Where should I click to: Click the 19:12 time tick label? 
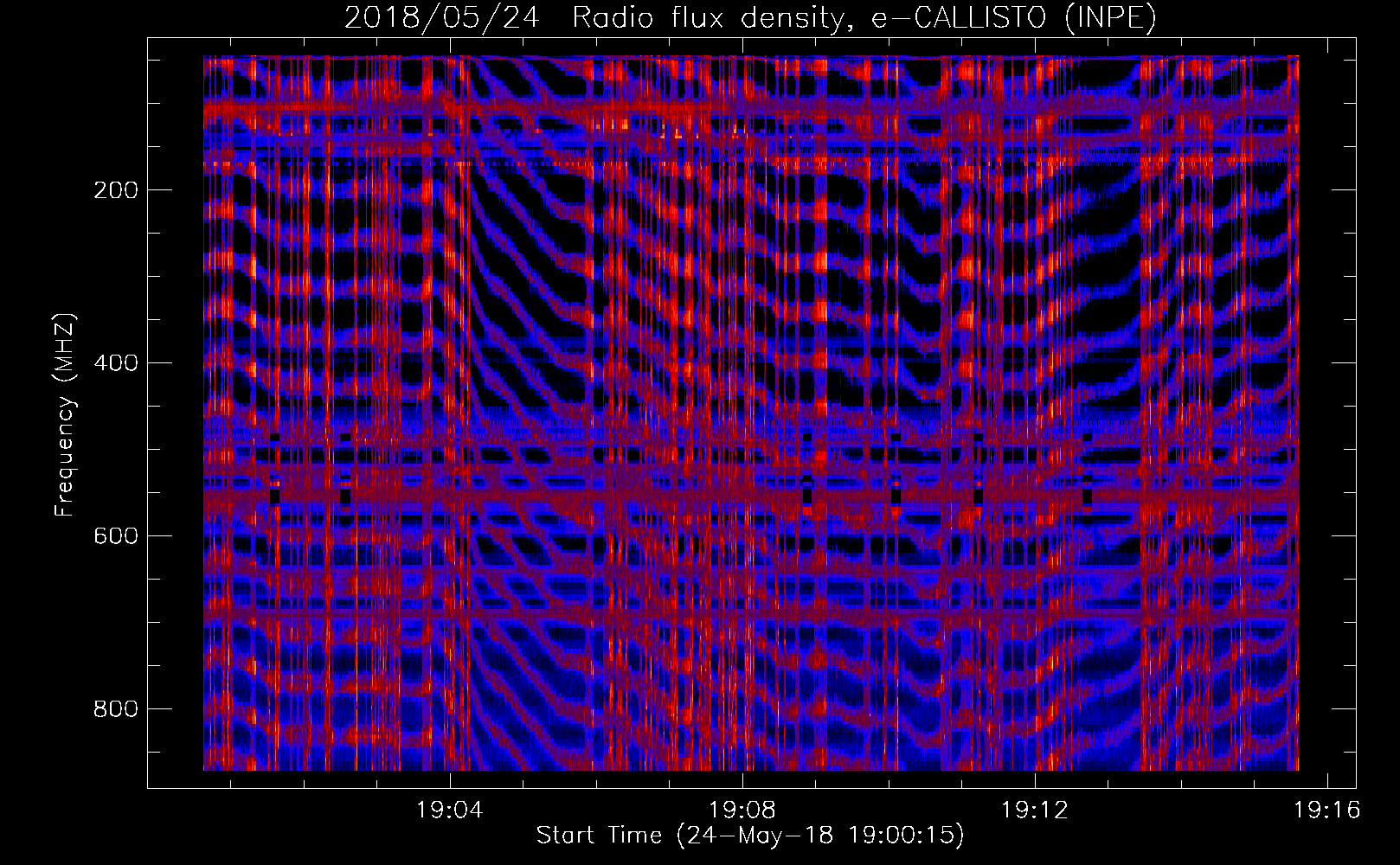[1035, 811]
